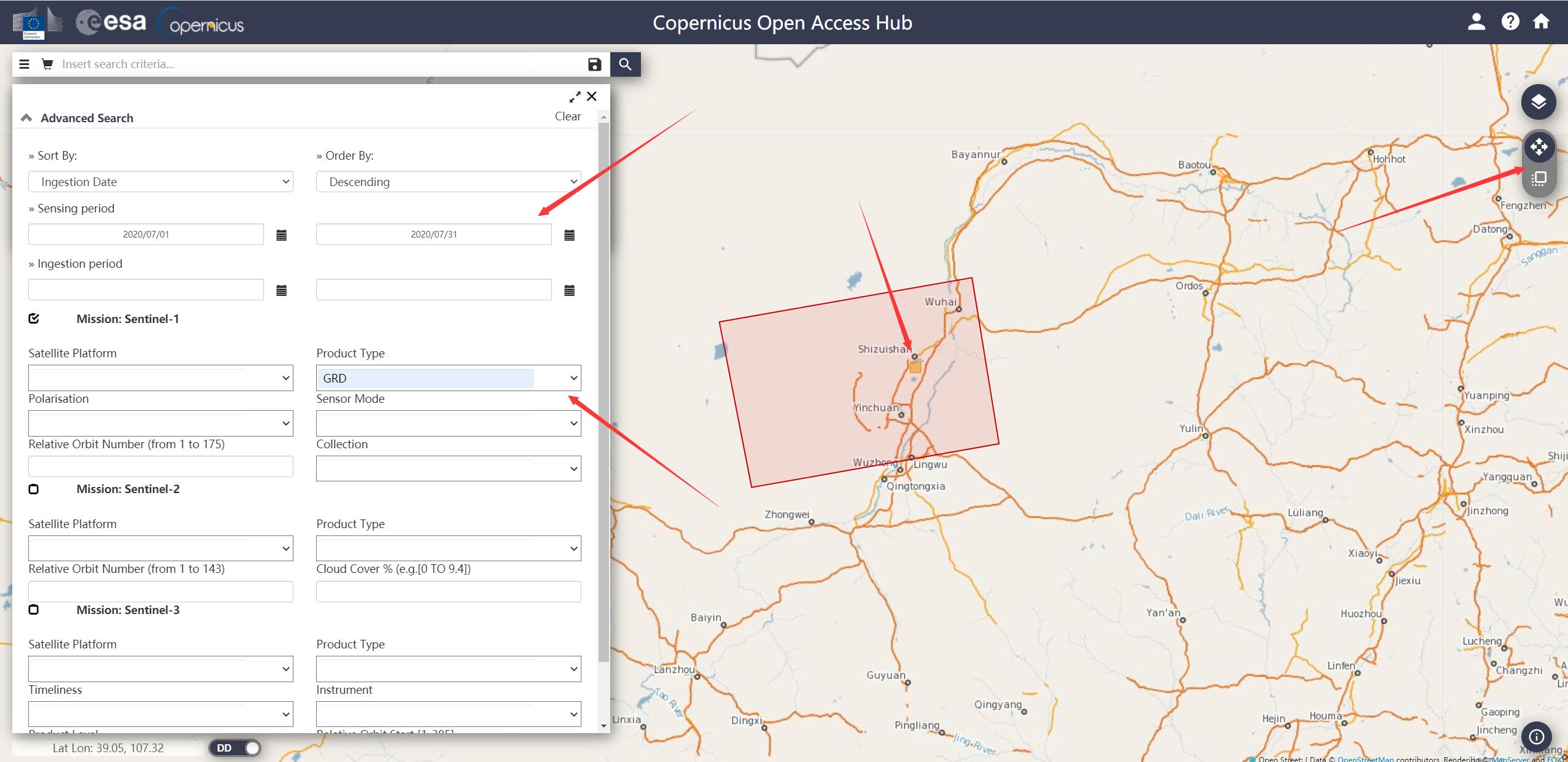Toggle the DD coordinate format switch
1568x762 pixels.
235,748
